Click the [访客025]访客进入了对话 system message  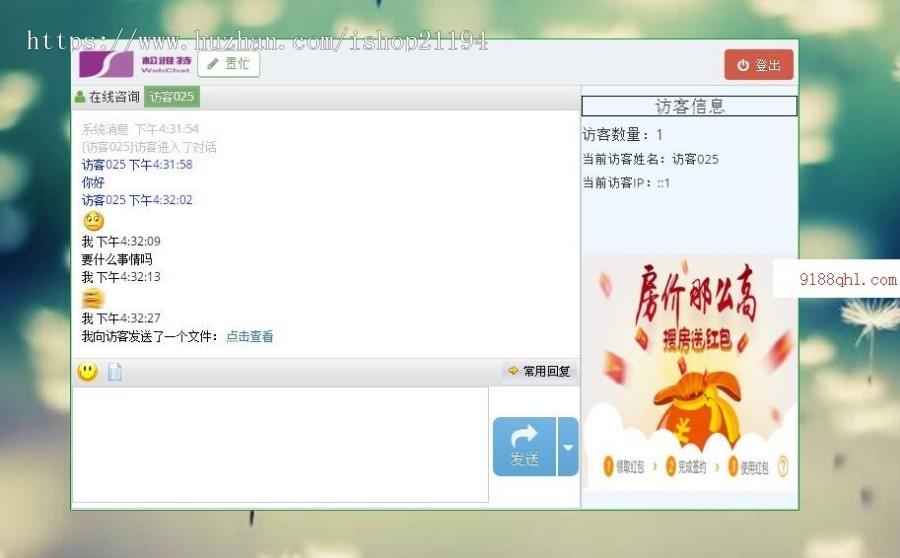click(x=149, y=148)
